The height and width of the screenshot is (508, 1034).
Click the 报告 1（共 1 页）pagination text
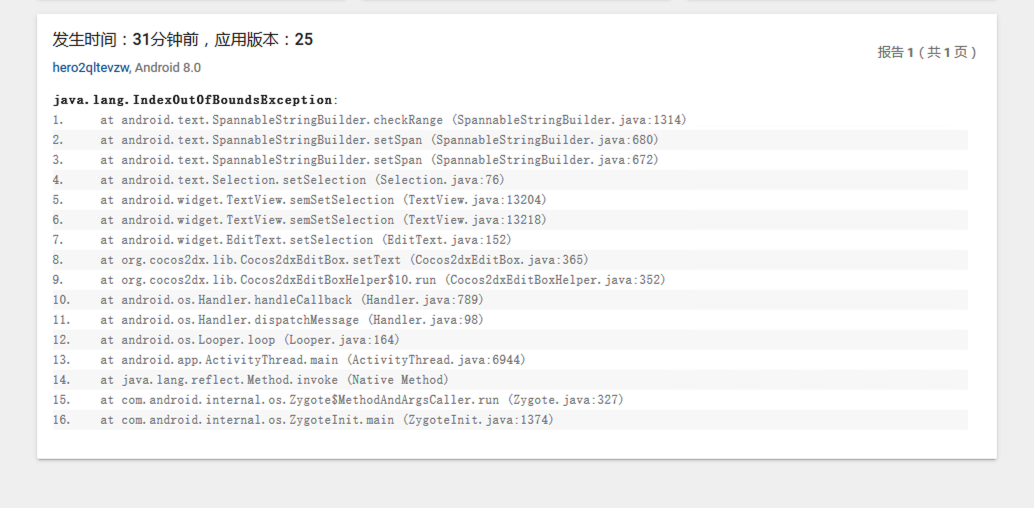click(926, 52)
